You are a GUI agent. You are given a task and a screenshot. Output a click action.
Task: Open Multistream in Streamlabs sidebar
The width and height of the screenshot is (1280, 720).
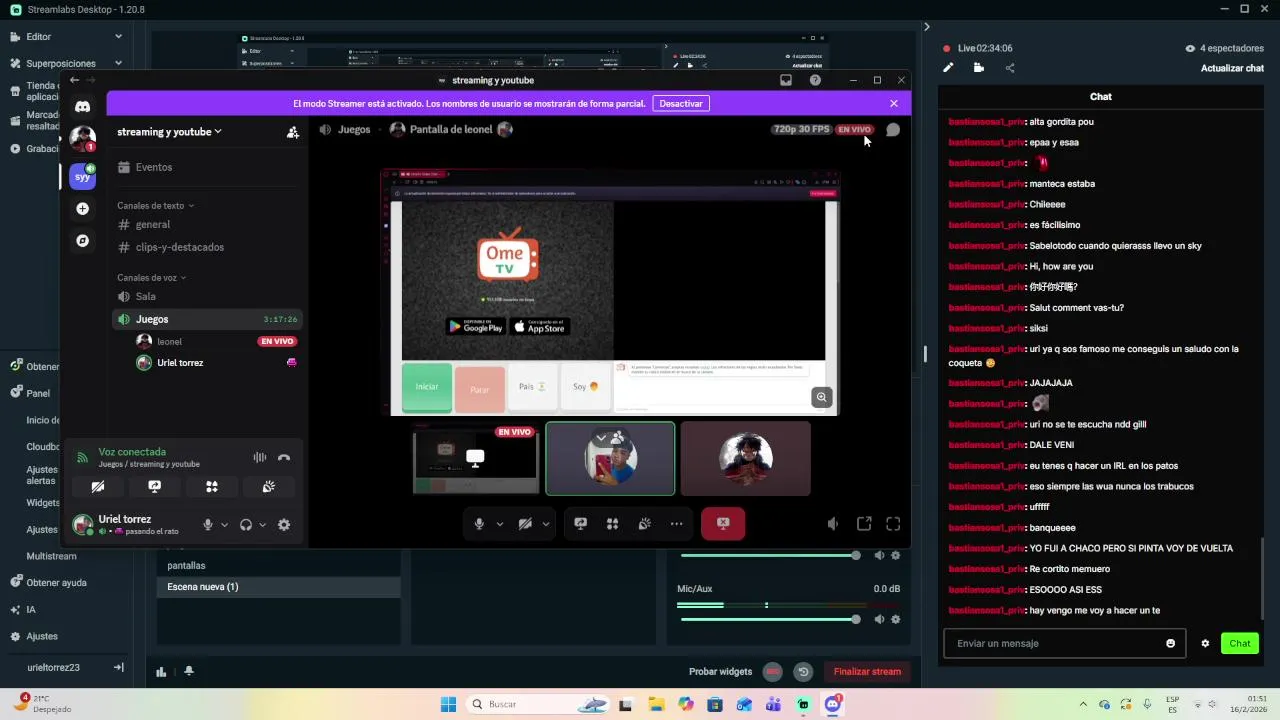[51, 556]
